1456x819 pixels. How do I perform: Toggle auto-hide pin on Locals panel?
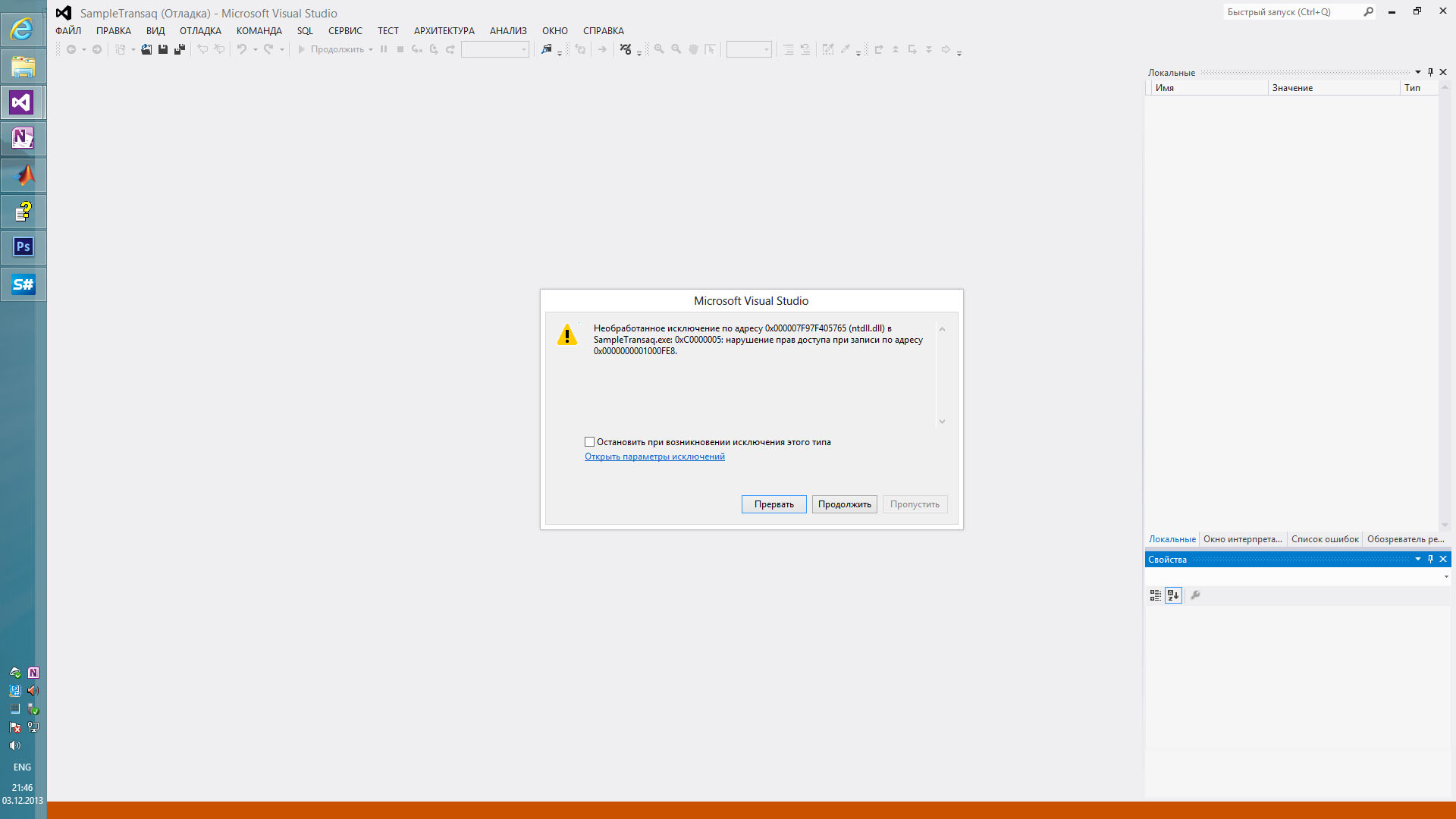point(1430,72)
